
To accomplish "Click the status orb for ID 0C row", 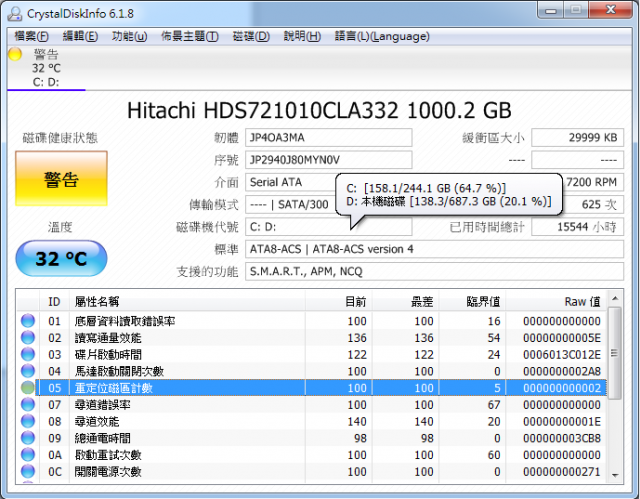I will 28,471.
